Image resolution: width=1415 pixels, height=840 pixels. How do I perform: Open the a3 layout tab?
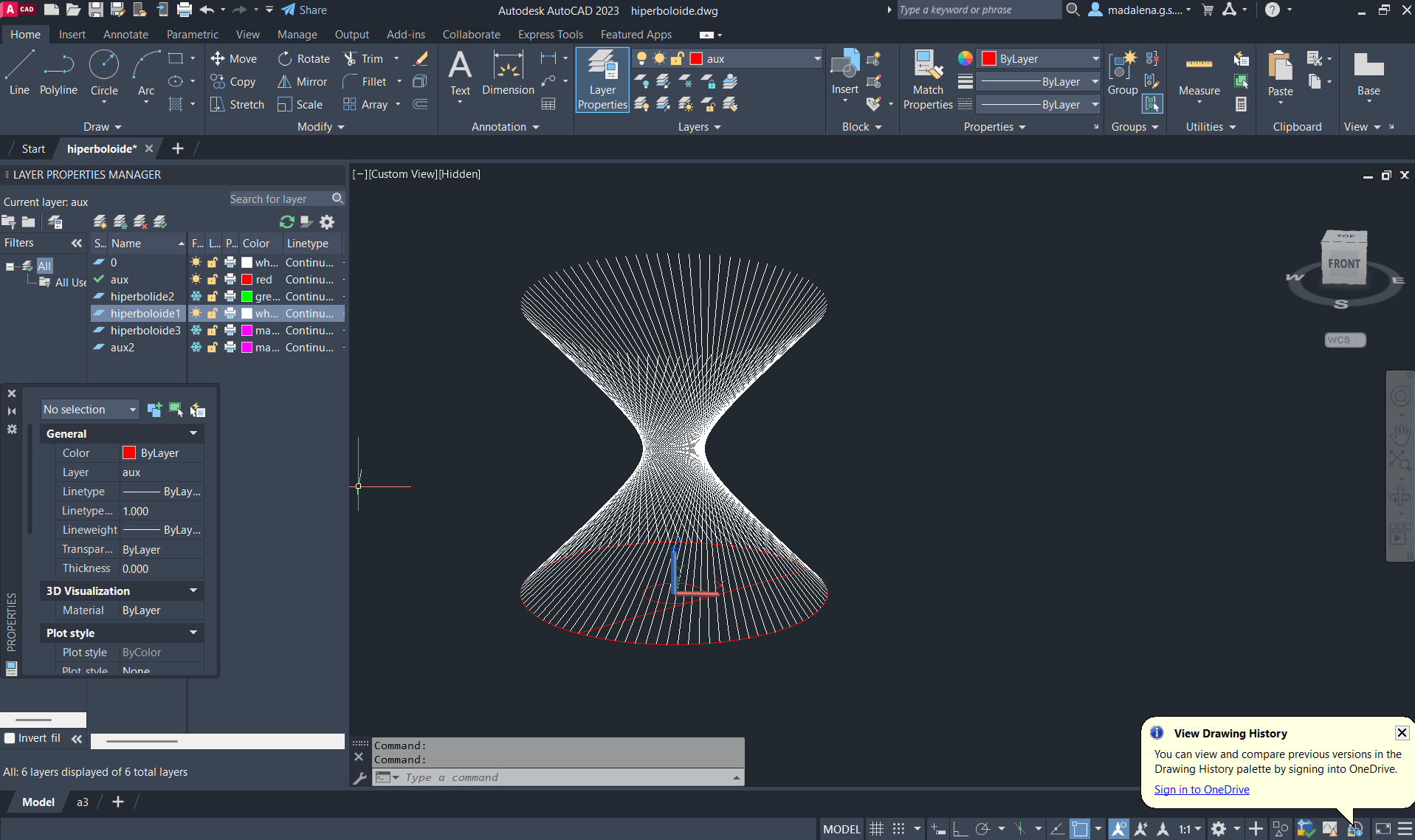pos(83,802)
